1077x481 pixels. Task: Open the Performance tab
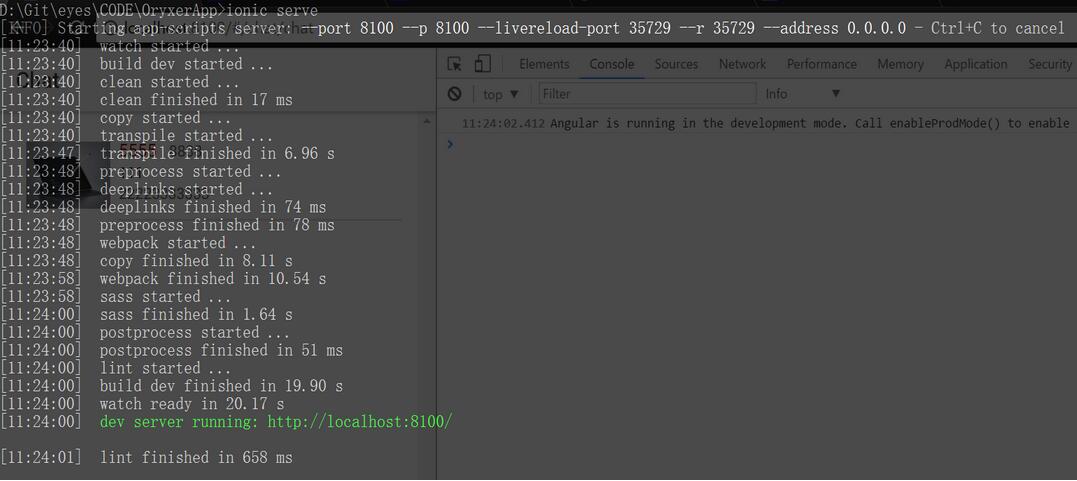point(821,64)
